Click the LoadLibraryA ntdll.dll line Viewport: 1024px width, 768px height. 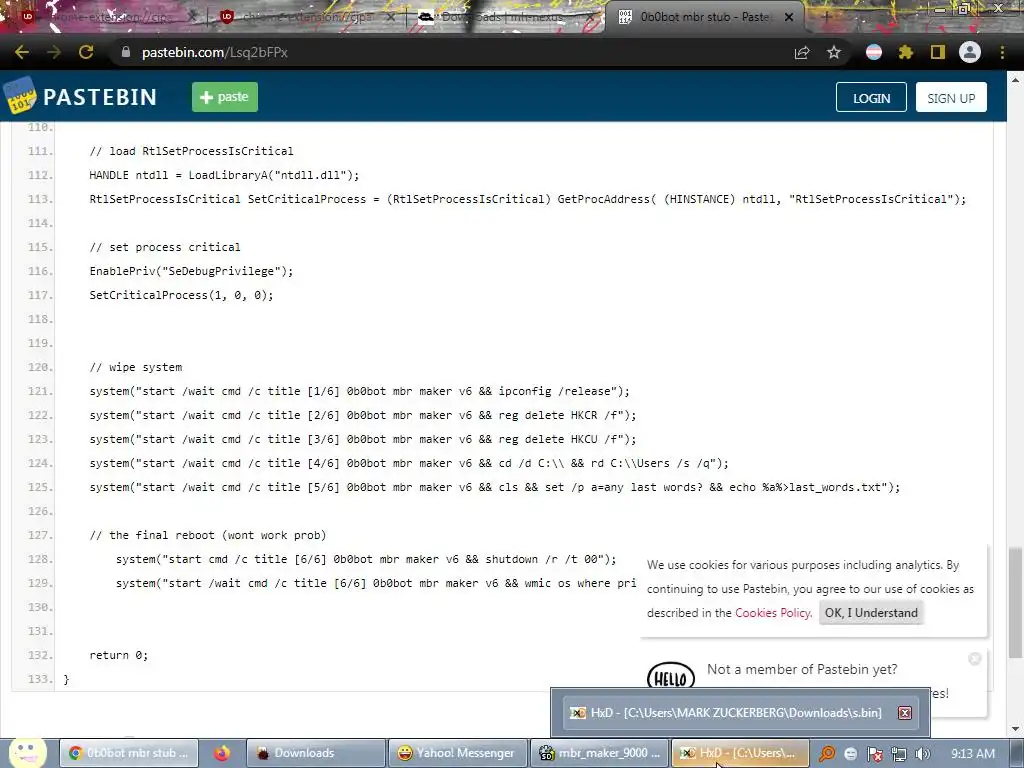click(224, 175)
